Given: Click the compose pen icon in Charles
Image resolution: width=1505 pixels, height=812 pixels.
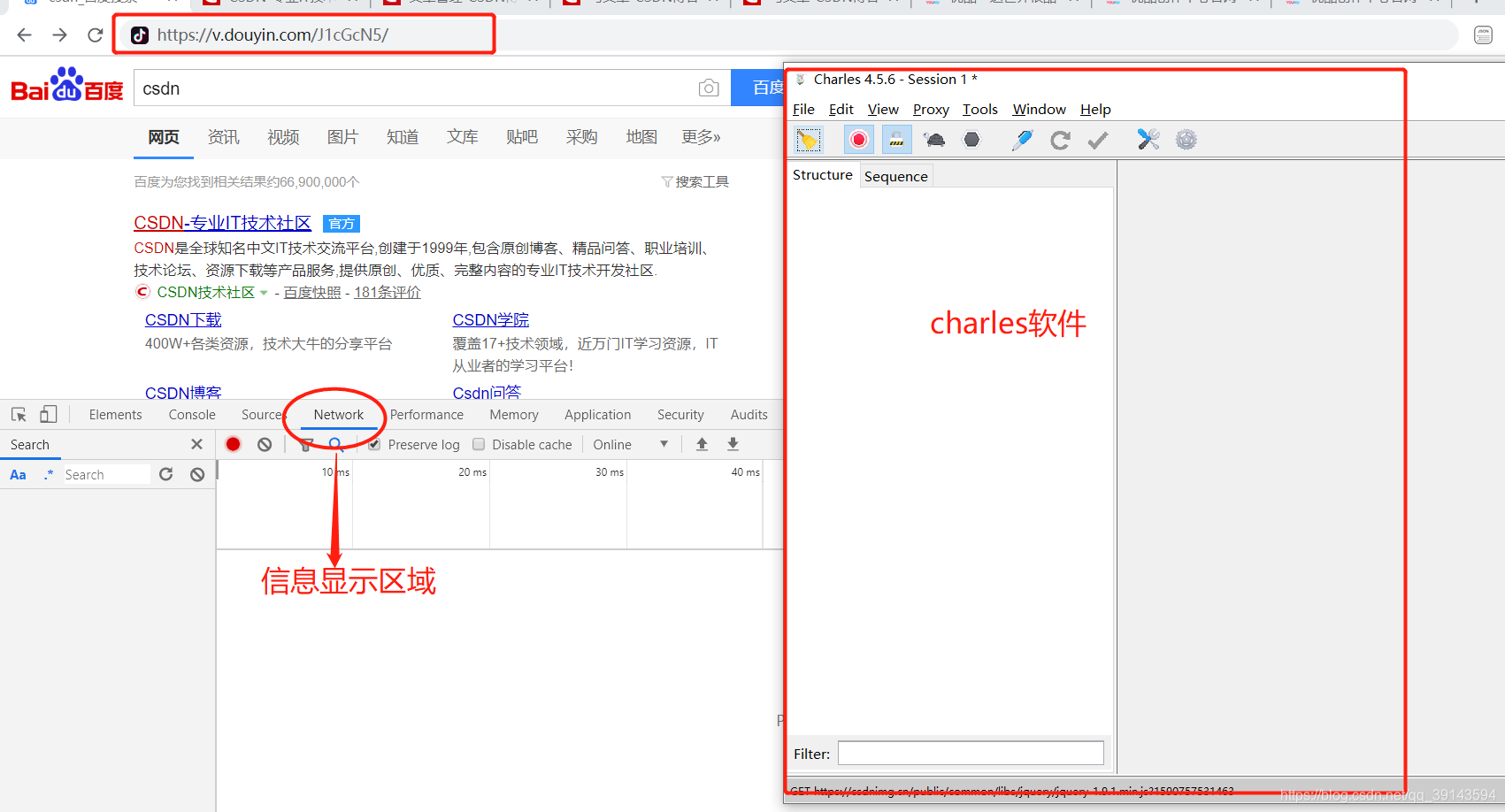Looking at the screenshot, I should [1023, 140].
